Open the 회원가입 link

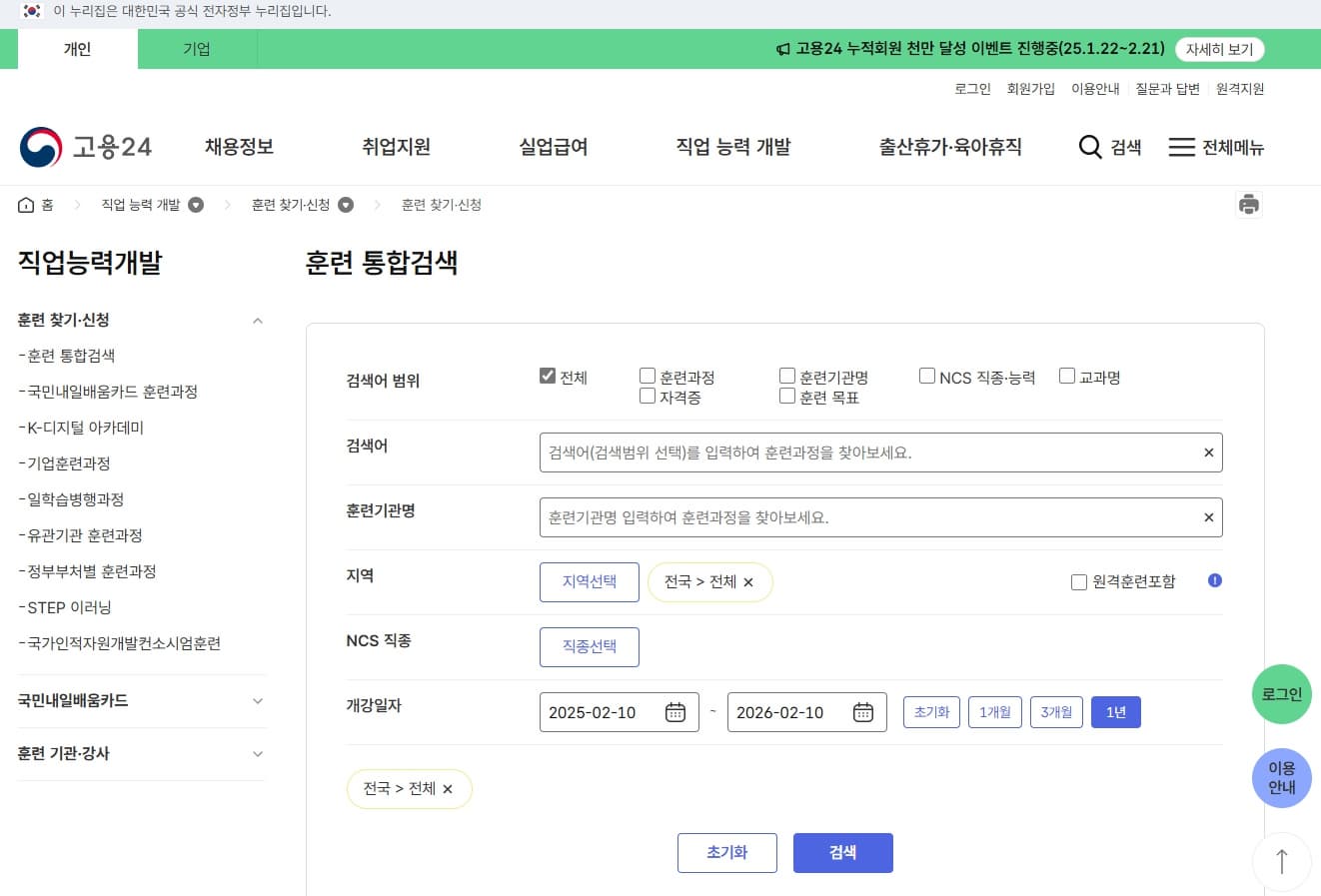pos(1032,89)
